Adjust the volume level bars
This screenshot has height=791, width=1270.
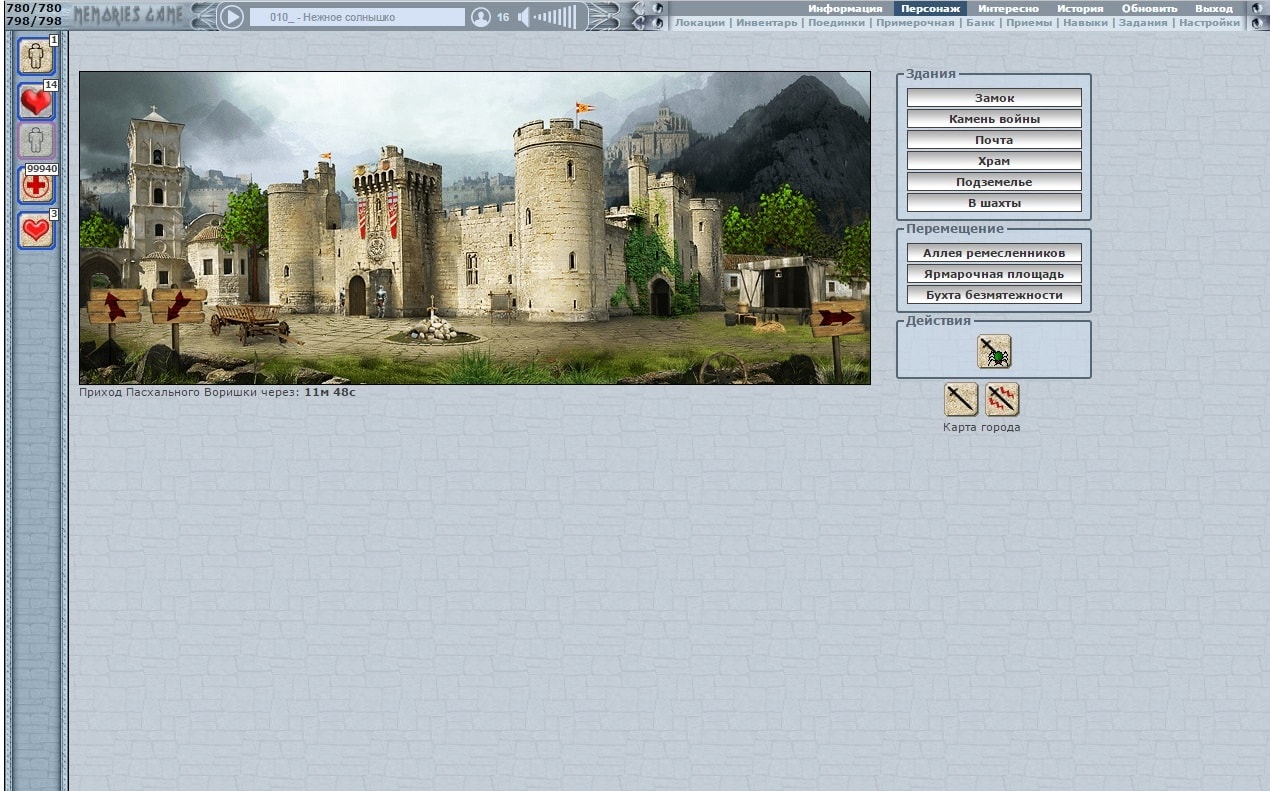coord(555,17)
